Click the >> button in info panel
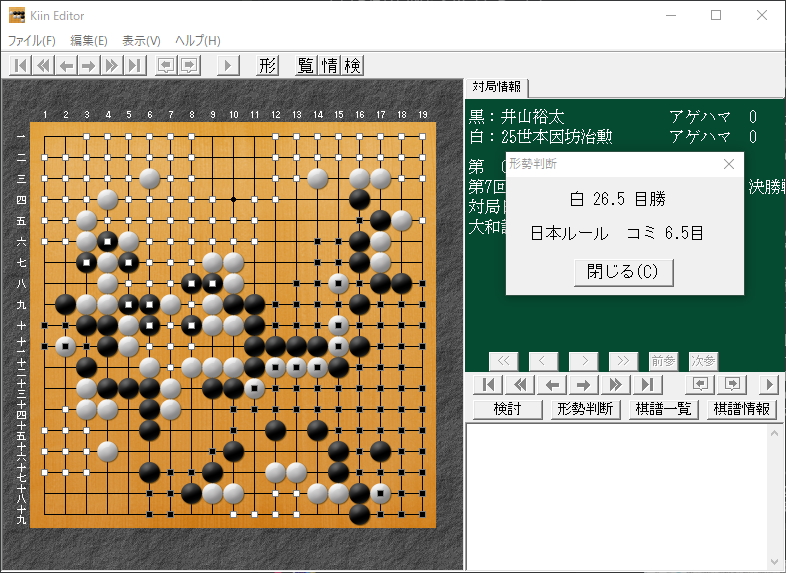This screenshot has width=786, height=573. click(623, 361)
